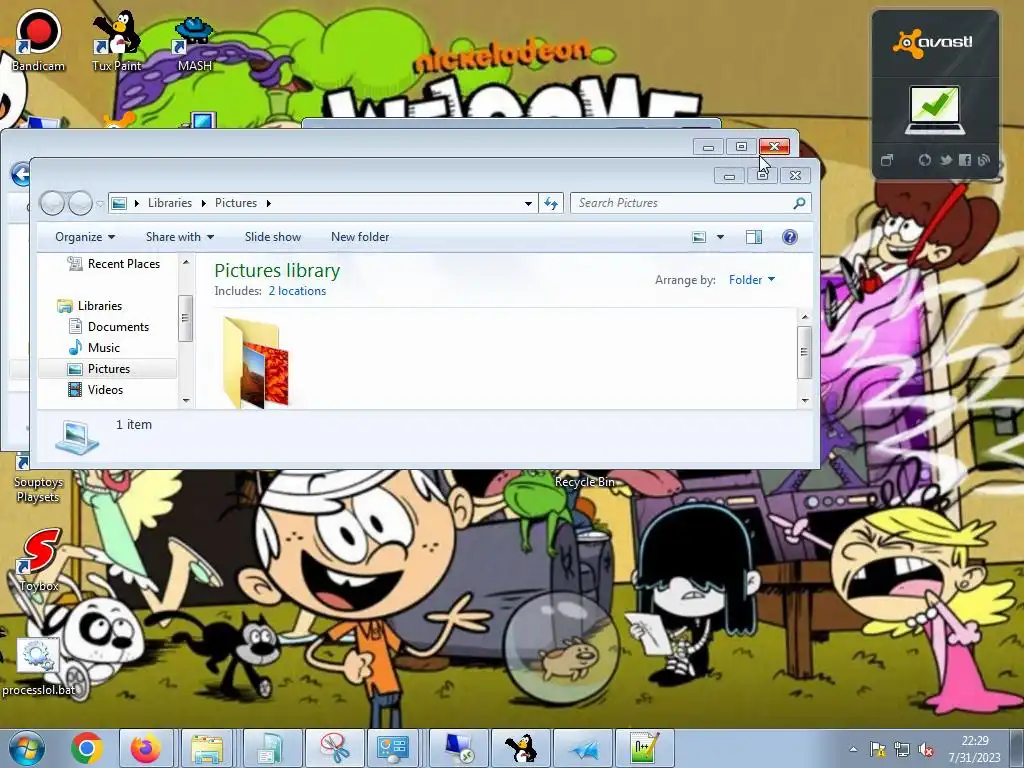1024x768 pixels.
Task: Launch Google Chrome from taskbar
Action: click(x=87, y=748)
